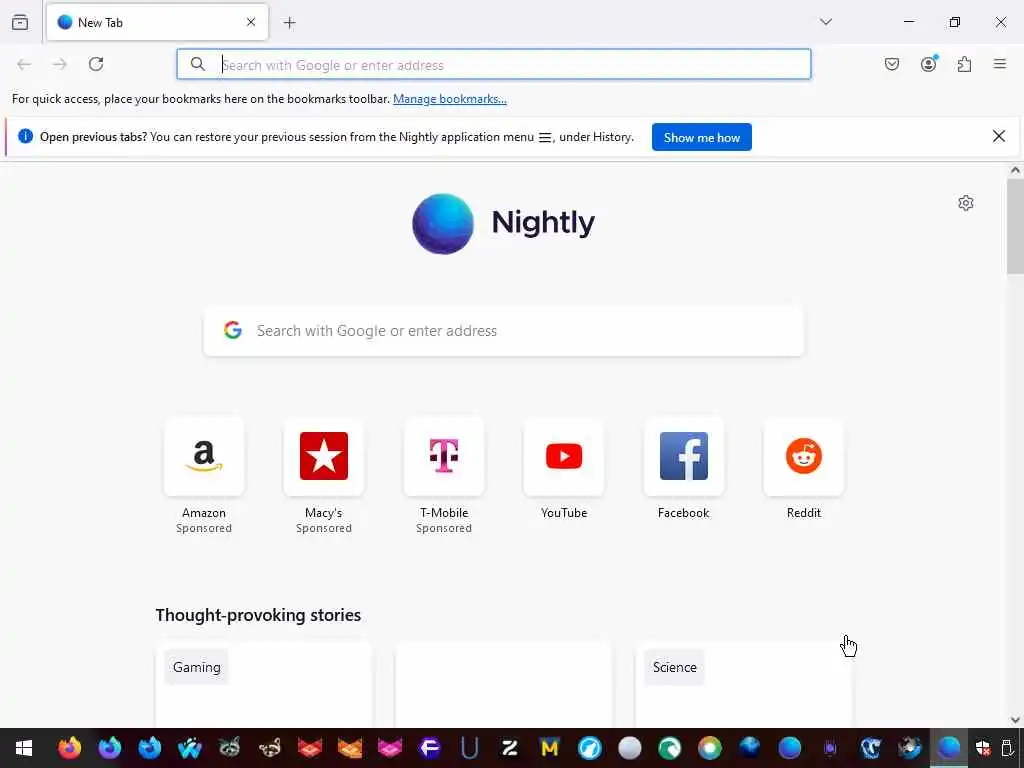Click the vertical page scrollbar thumb
Screen dimensions: 1024x768
(x=1015, y=227)
